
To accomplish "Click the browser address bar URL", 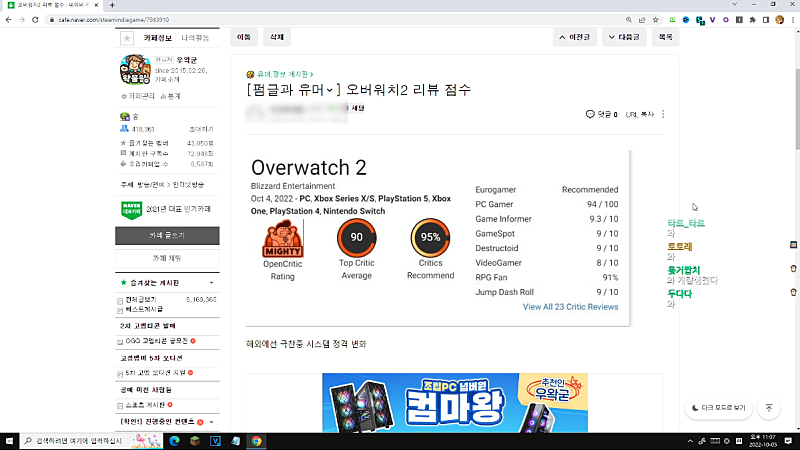I will (114, 20).
